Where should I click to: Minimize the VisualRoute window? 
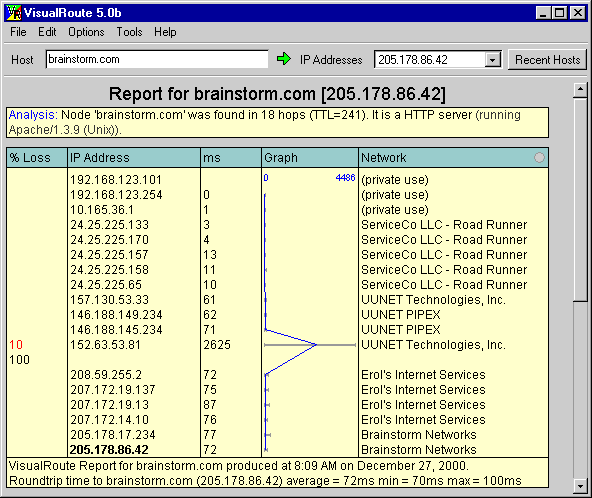(543, 13)
